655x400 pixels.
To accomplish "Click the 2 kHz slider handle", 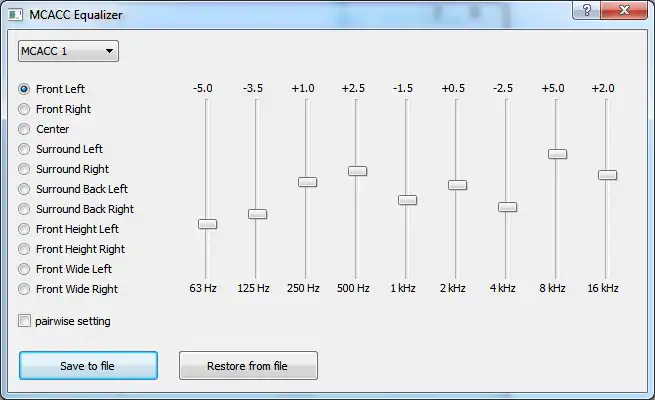I will (x=457, y=185).
